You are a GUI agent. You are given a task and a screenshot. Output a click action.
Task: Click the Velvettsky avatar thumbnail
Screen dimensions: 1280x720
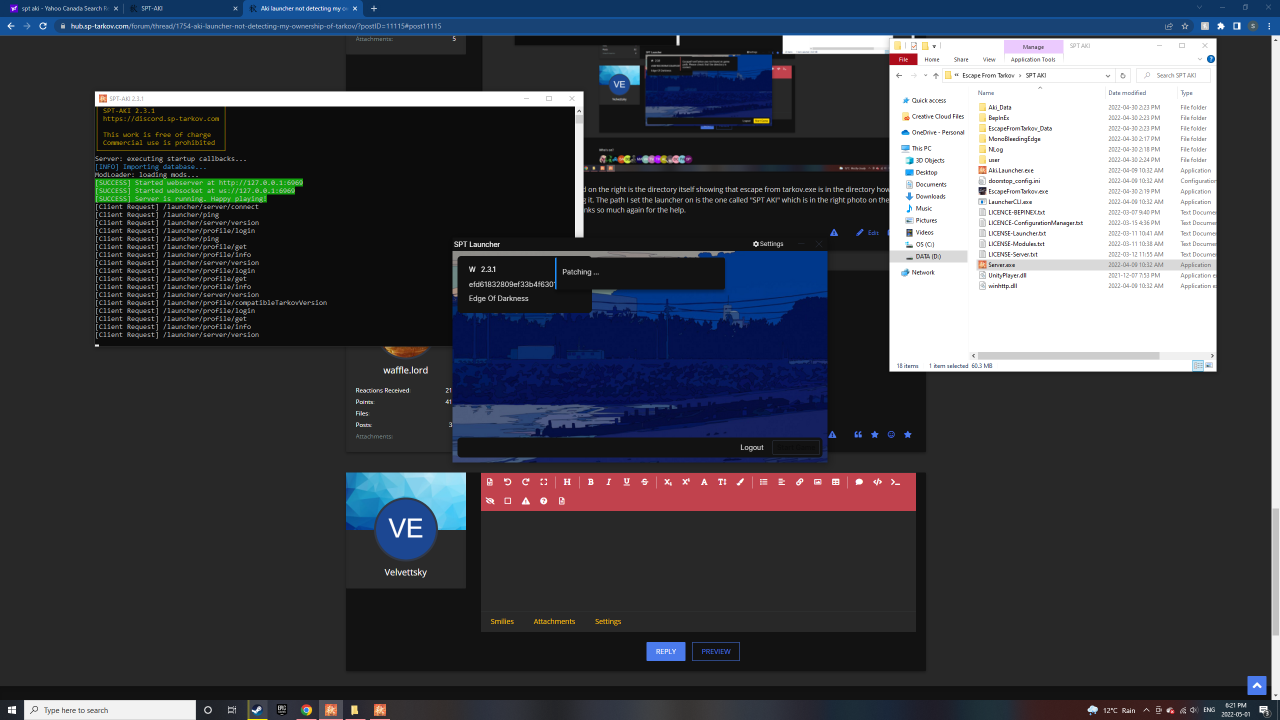pos(406,529)
